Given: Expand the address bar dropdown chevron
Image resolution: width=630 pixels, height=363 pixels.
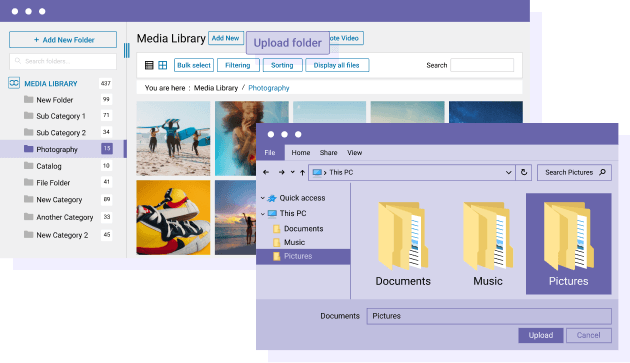Looking at the screenshot, I should coord(508,172).
